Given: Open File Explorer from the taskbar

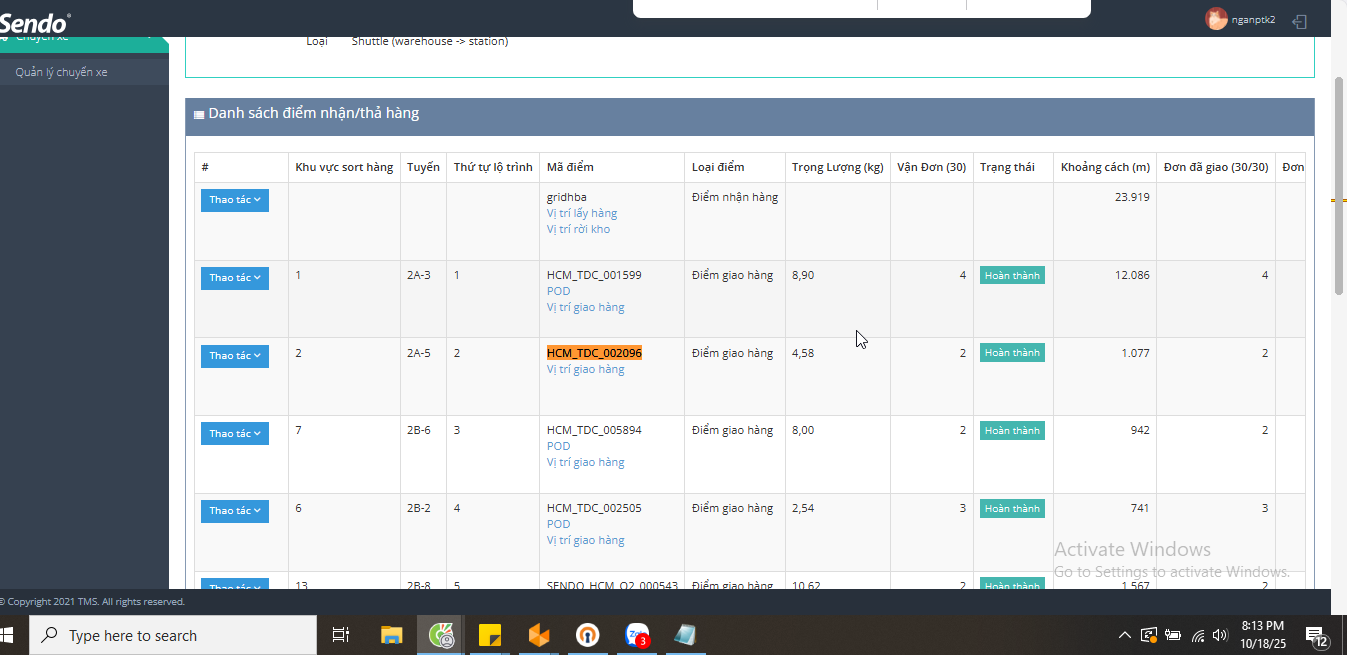Looking at the screenshot, I should (x=391, y=635).
